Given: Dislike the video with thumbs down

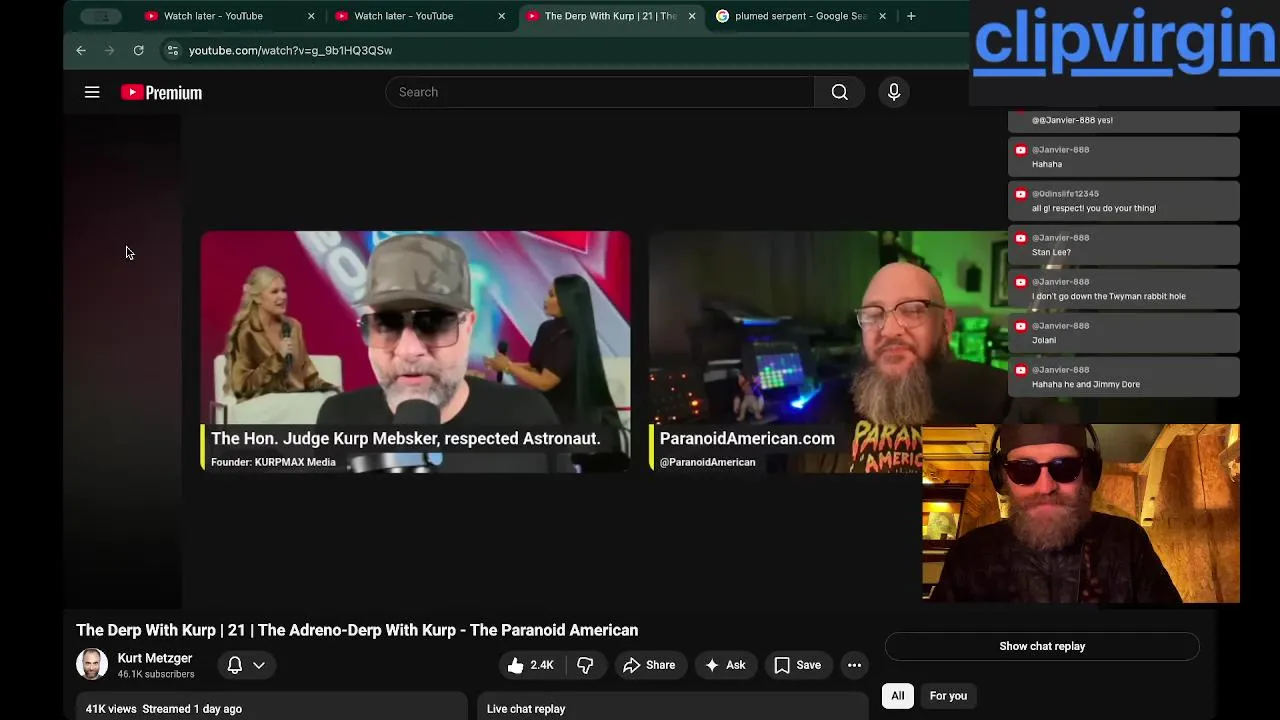Looking at the screenshot, I should (x=585, y=665).
